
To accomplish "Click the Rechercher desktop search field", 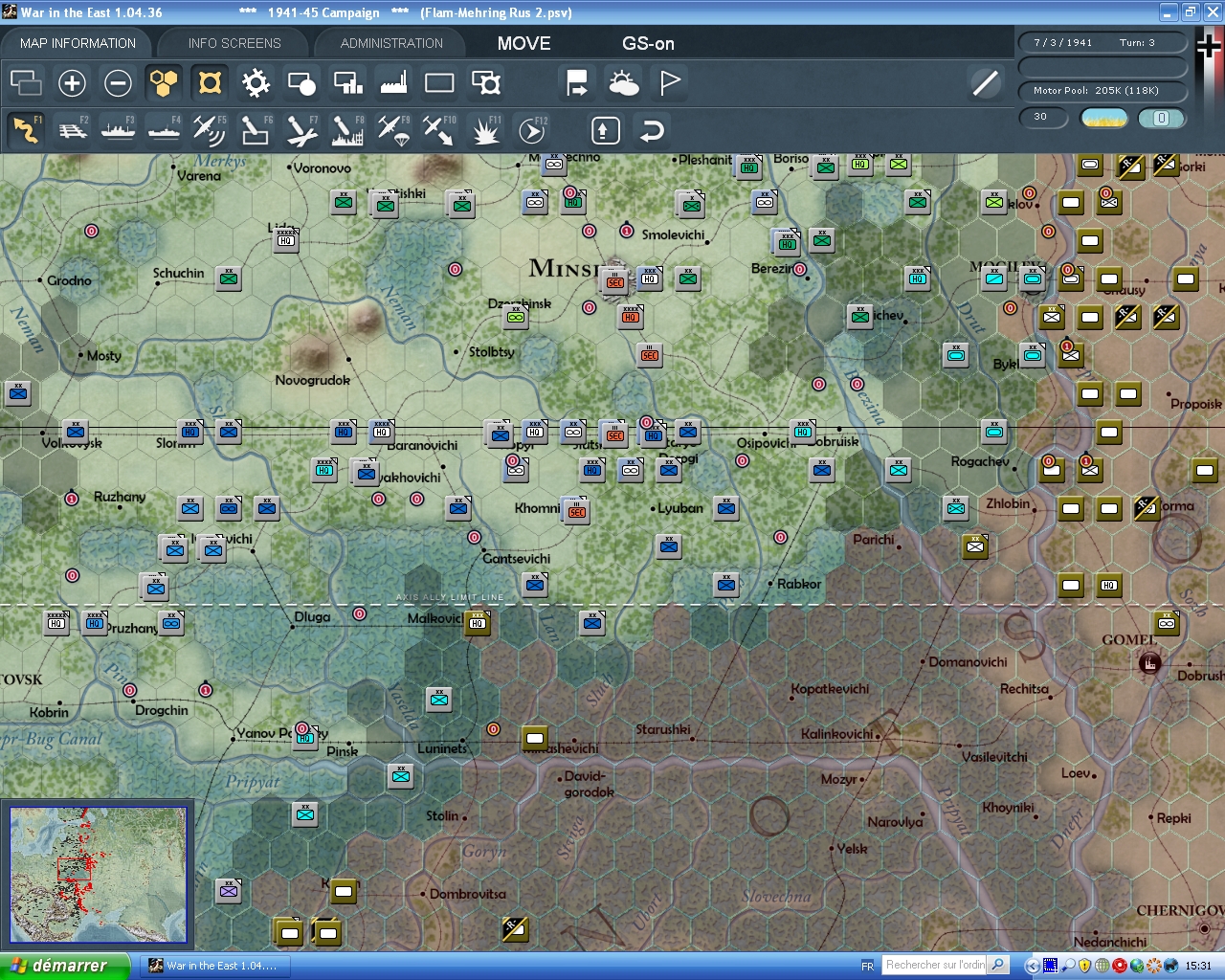I will point(935,965).
